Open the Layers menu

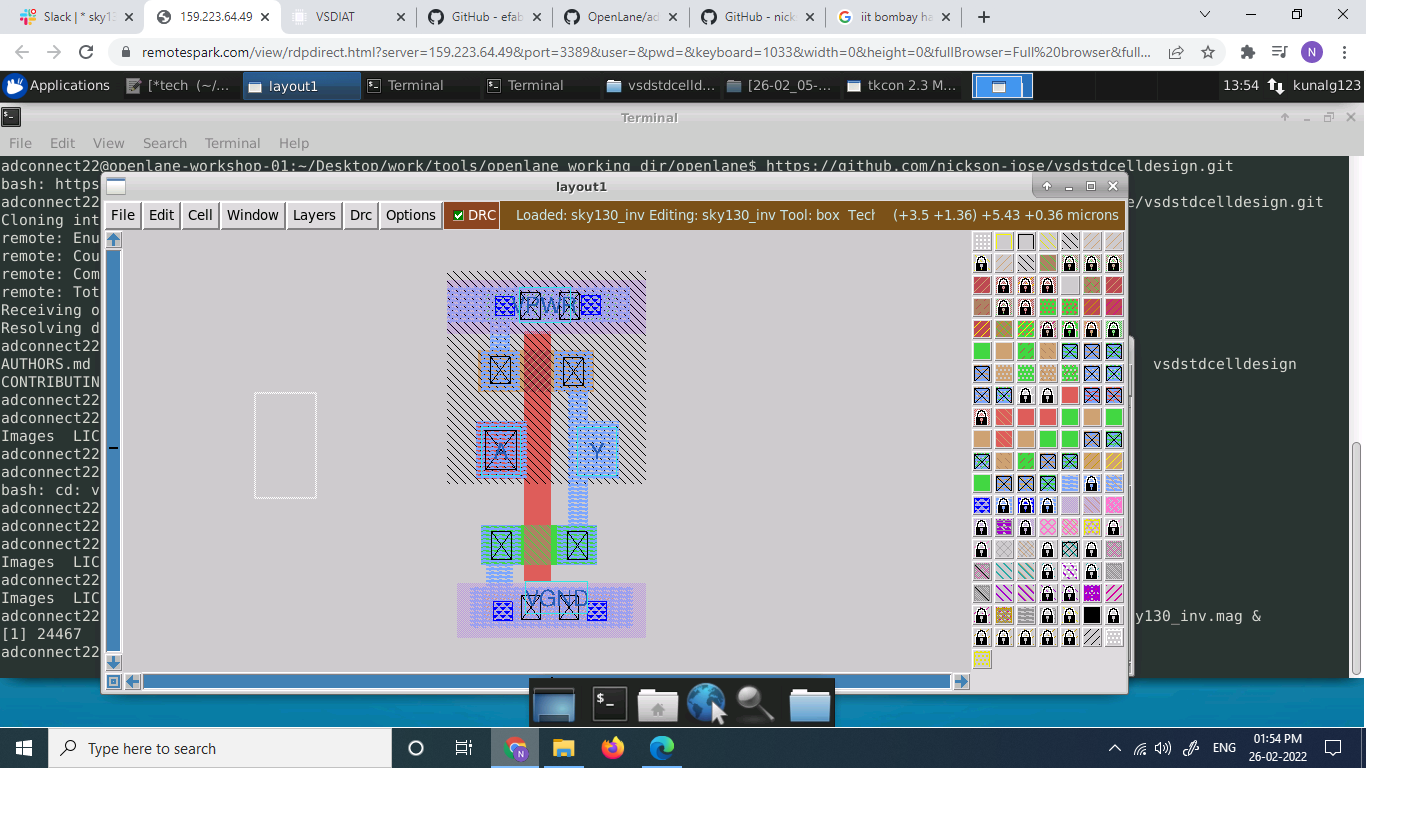pos(313,215)
